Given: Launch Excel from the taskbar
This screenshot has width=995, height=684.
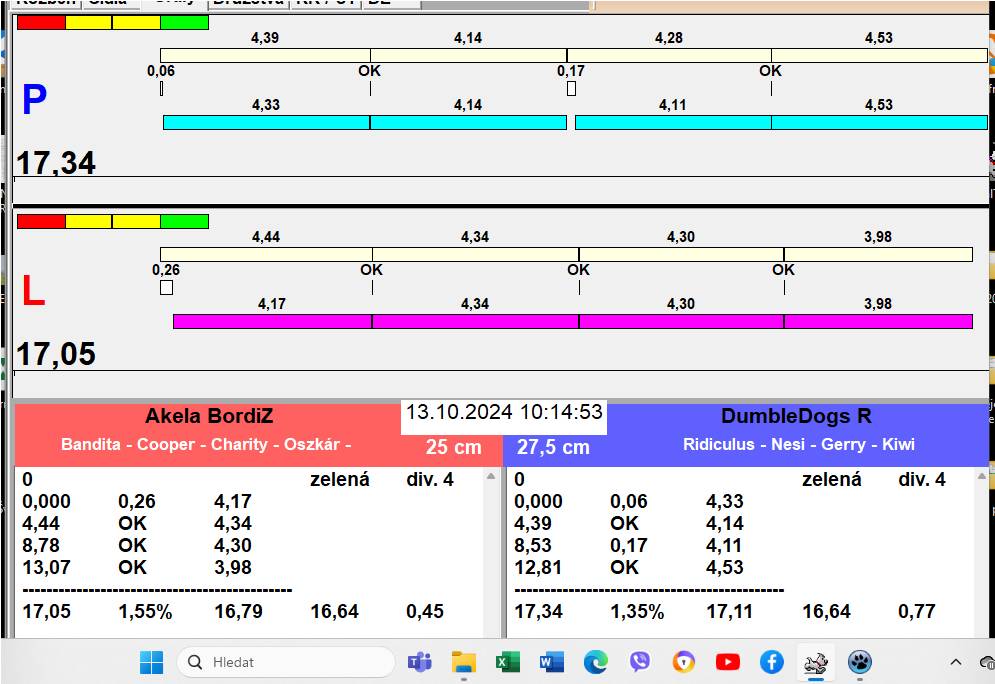Looking at the screenshot, I should (507, 662).
